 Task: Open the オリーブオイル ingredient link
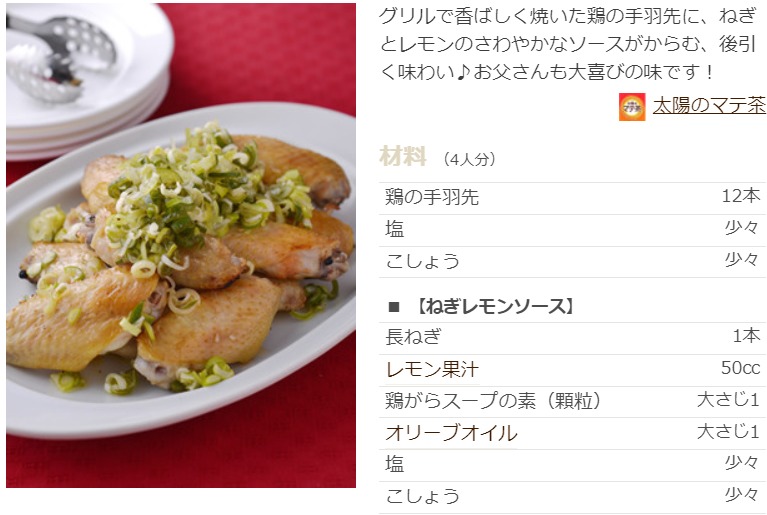point(451,433)
